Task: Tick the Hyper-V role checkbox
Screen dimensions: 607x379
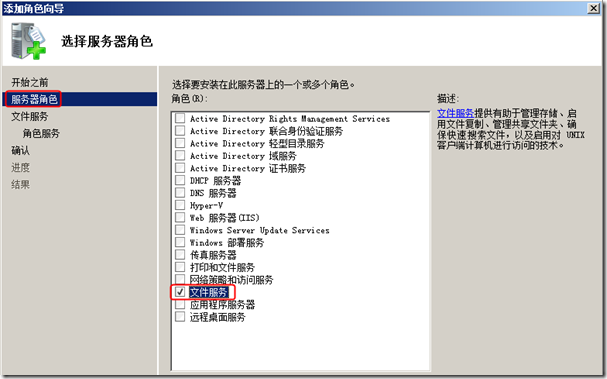Action: pyautogui.click(x=180, y=205)
